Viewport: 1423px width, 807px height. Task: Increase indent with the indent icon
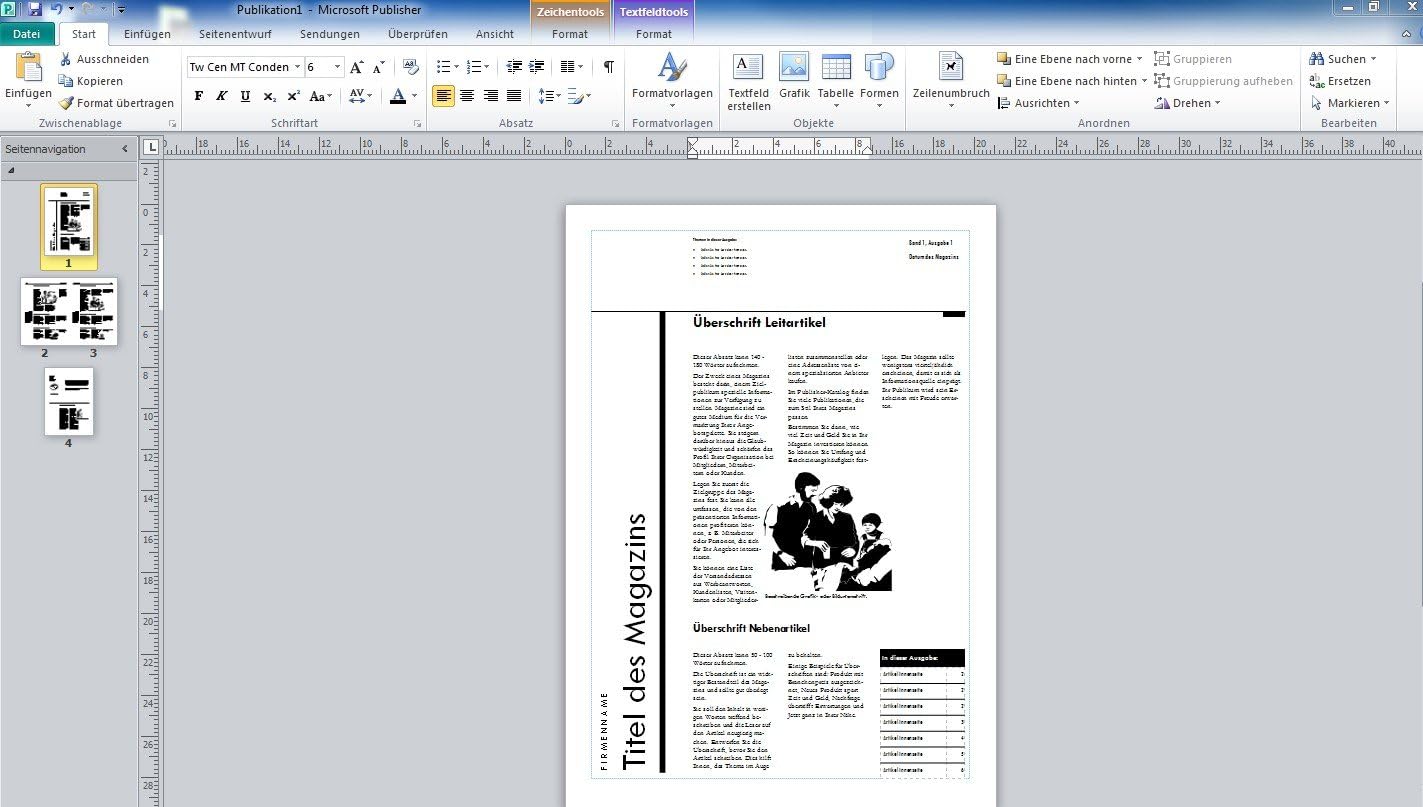point(537,67)
